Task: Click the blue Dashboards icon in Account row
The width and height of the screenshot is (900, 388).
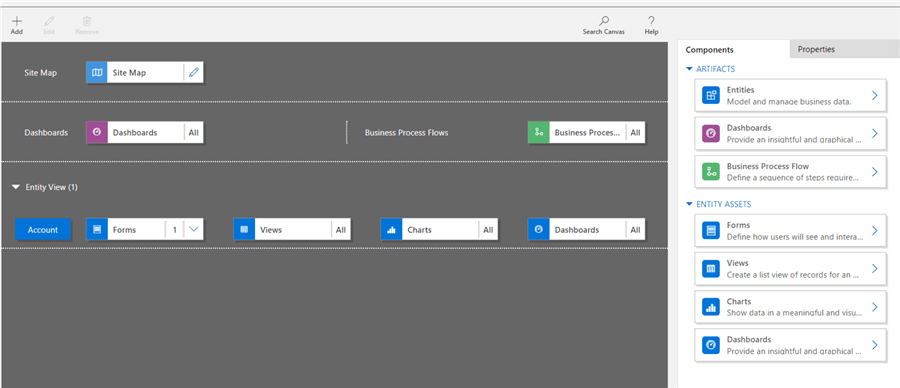Action: [x=538, y=230]
